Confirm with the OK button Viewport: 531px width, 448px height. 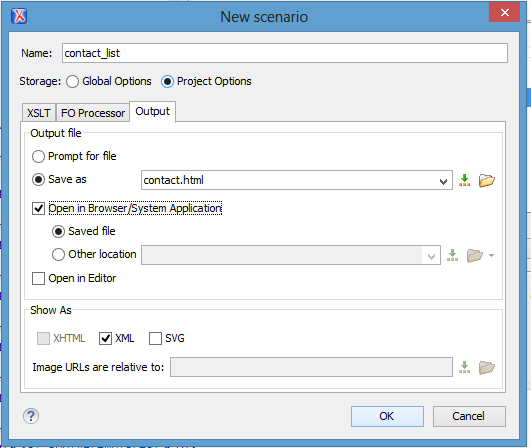387,416
